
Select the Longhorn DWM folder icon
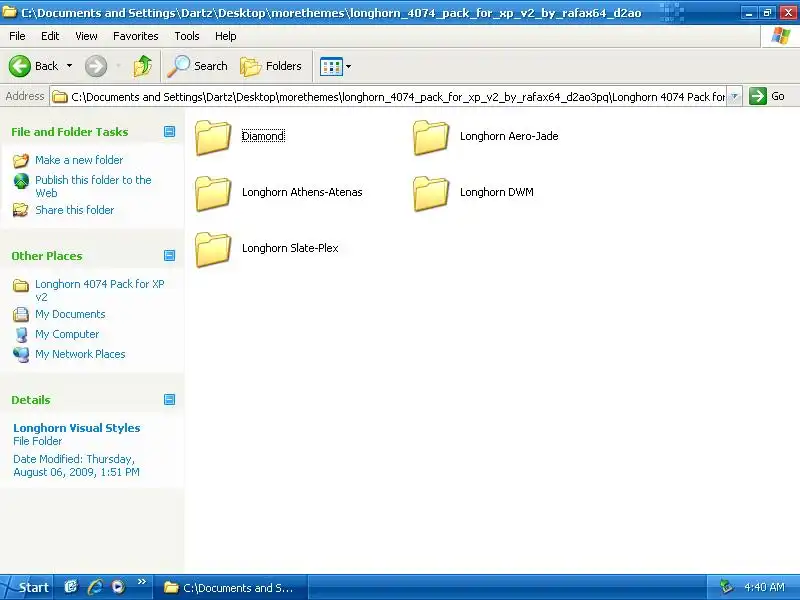coord(431,193)
